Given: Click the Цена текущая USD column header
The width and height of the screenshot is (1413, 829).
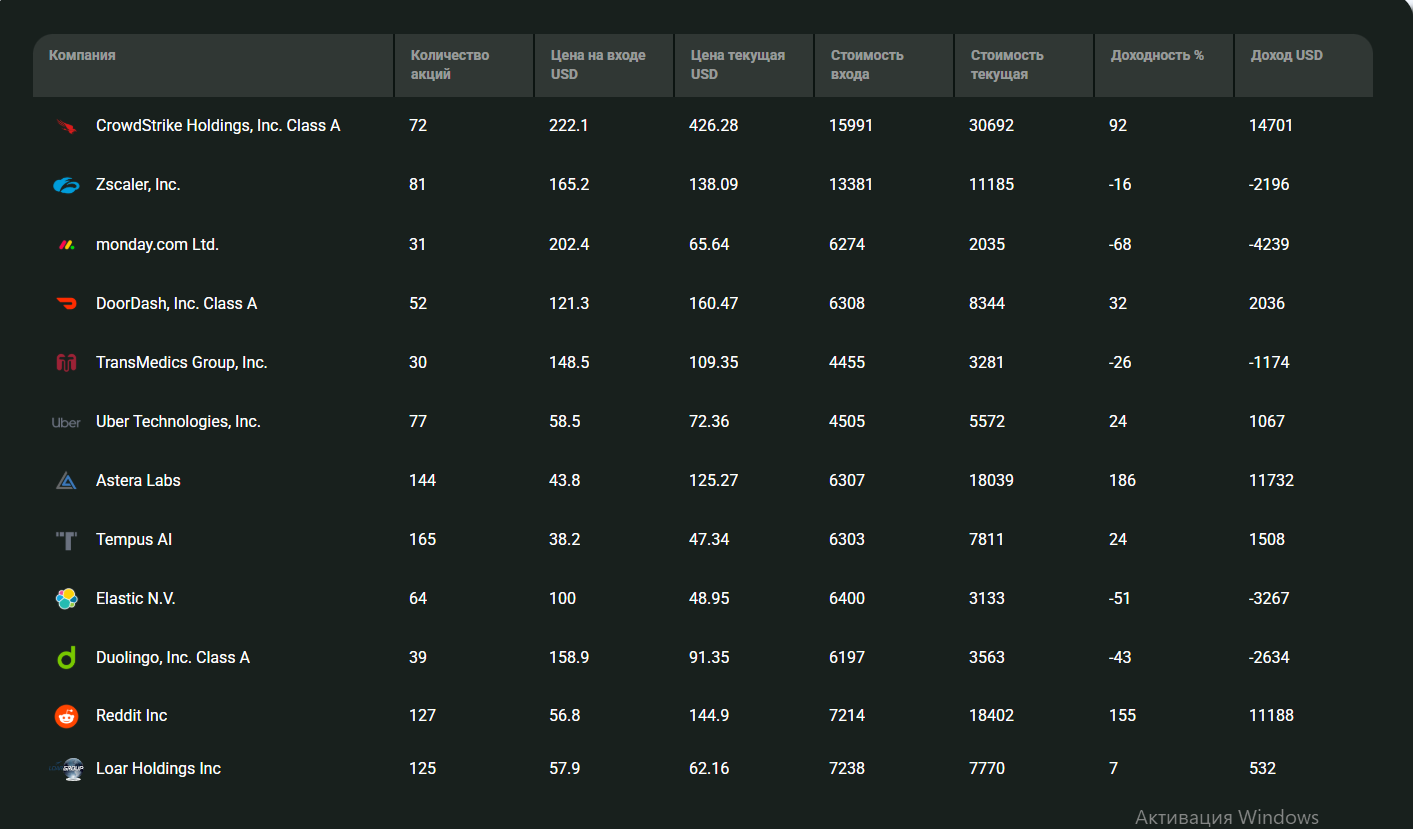Looking at the screenshot, I should [x=737, y=65].
